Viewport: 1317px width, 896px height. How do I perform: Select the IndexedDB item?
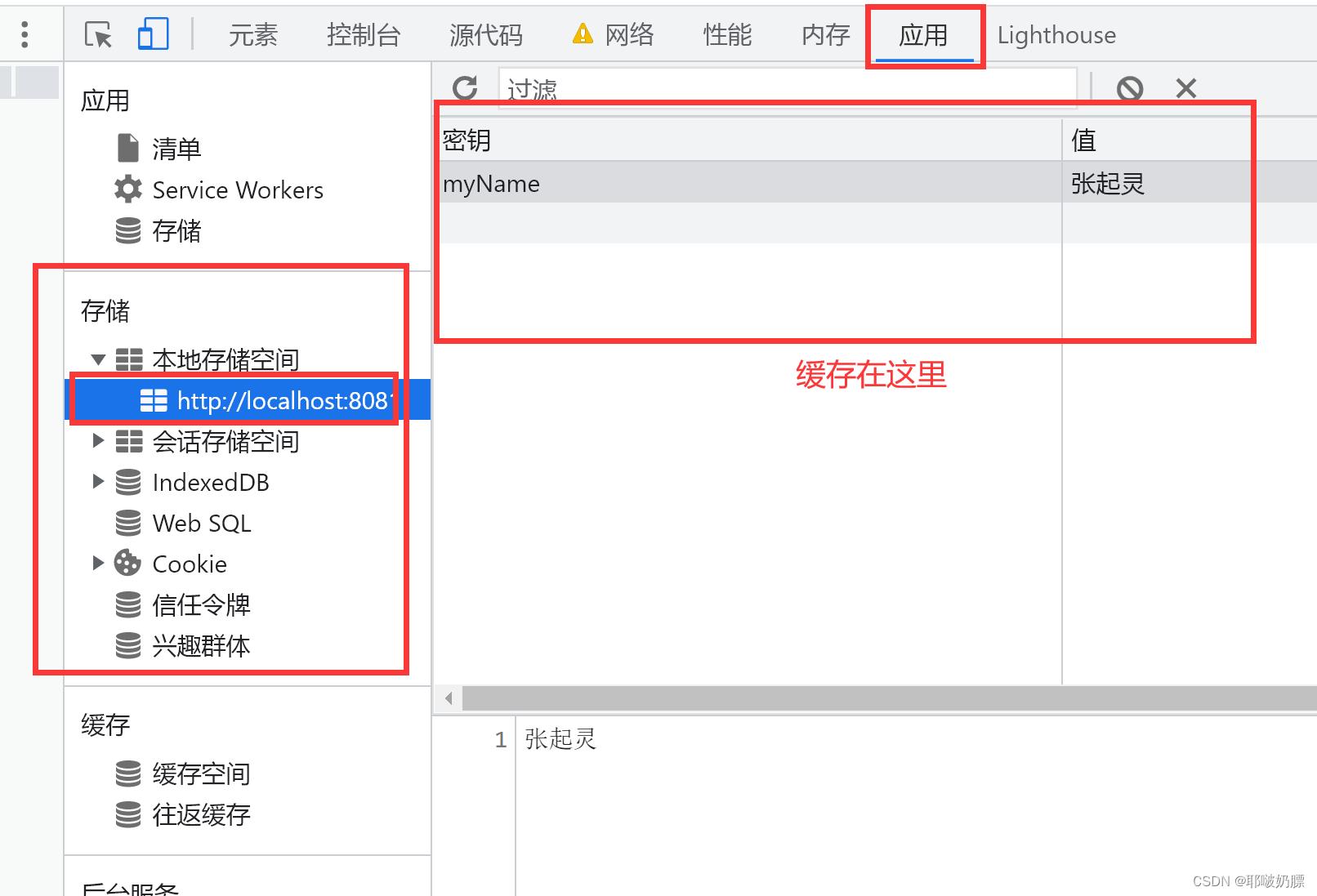point(211,483)
